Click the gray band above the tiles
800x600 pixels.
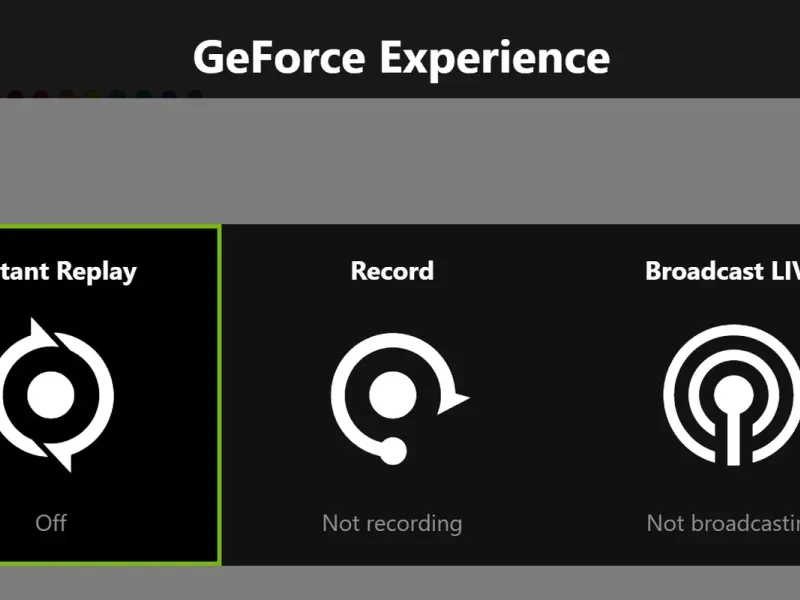(400, 160)
